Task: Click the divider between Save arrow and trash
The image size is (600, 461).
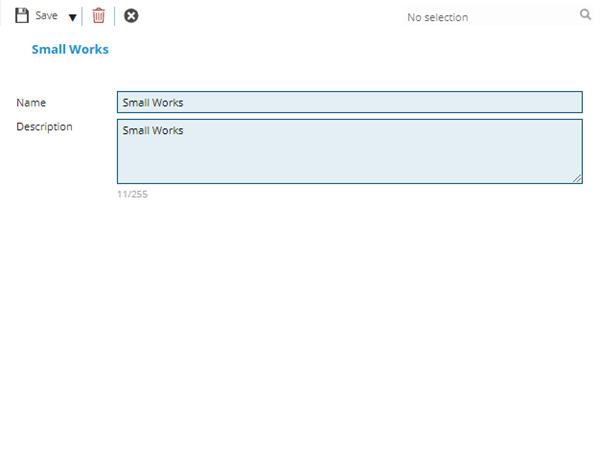Action: click(x=83, y=16)
